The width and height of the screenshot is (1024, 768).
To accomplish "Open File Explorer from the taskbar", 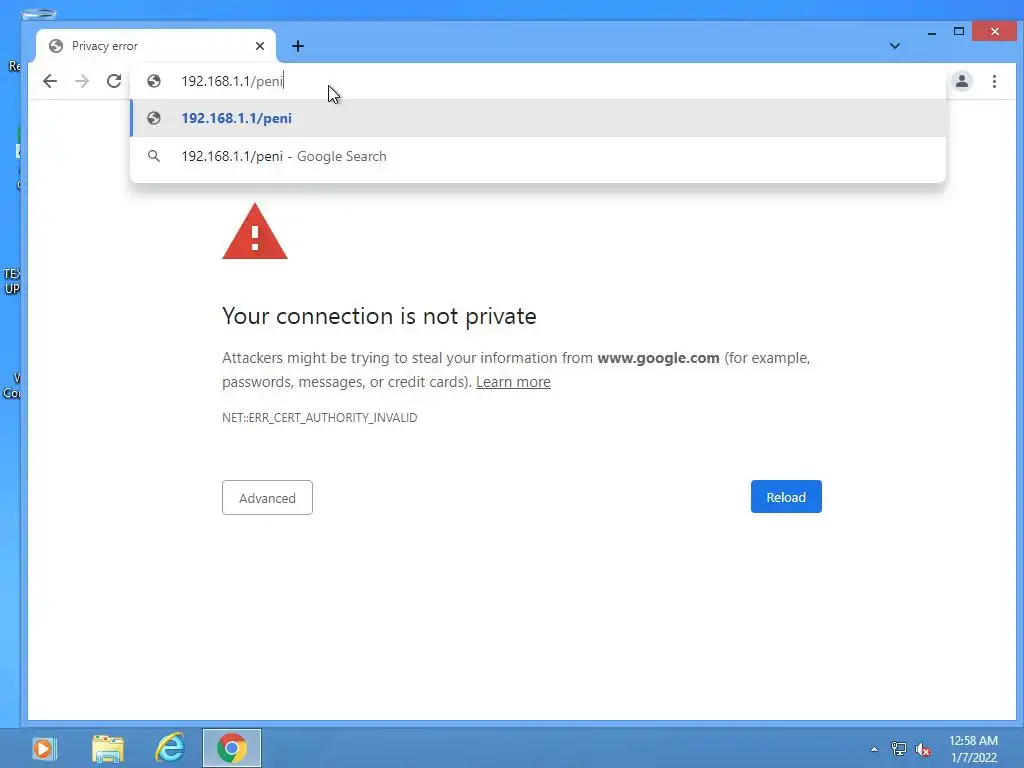I will click(x=108, y=748).
